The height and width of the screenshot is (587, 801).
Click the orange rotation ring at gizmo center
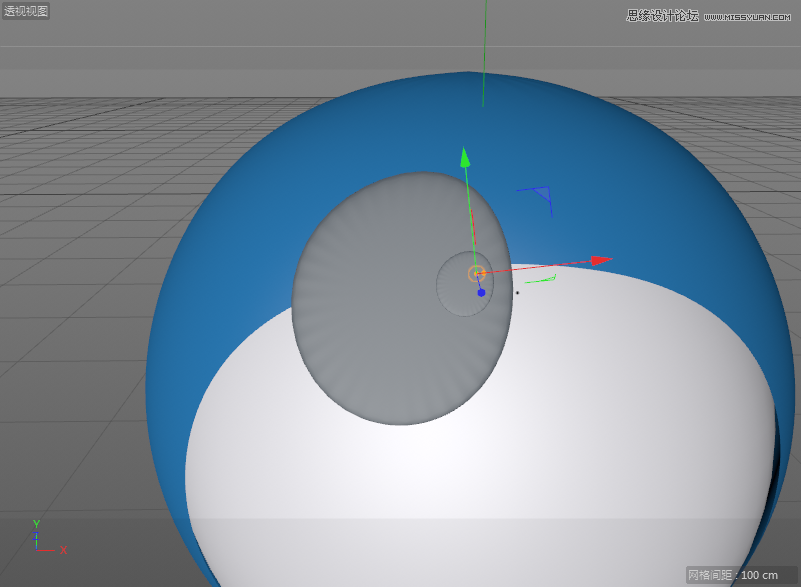click(476, 271)
